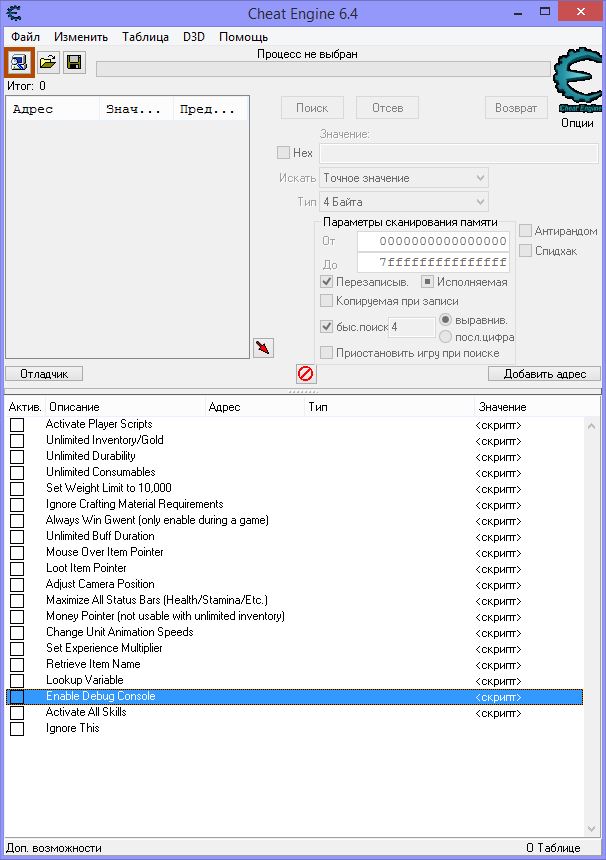Viewport: 606px width, 860px height.
Task: Click the быс.поиск alignment value field
Action: 412,327
